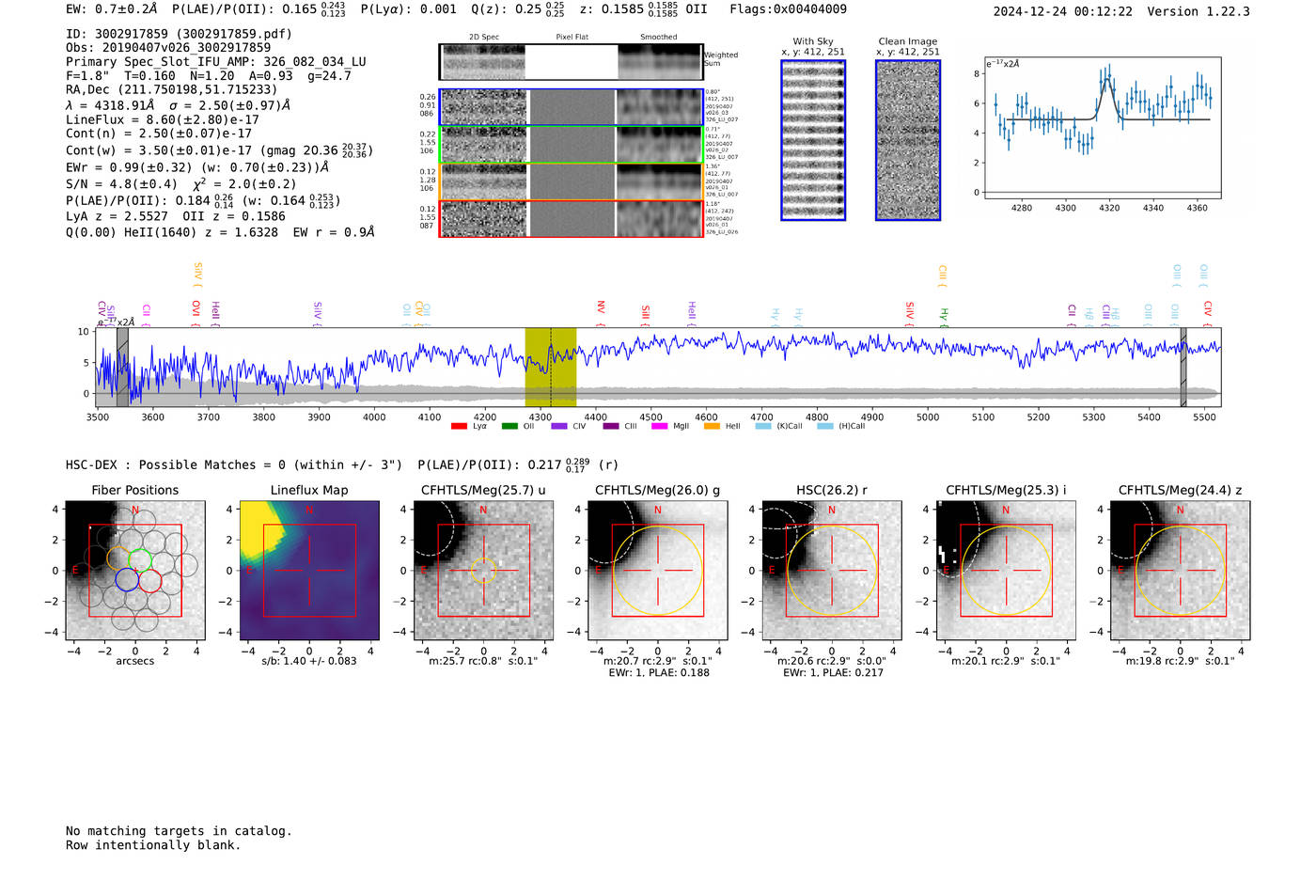Click the Obs: 20190407v026_3002917859 line
Viewport: 1316px width, 896px height.
pyautogui.click(x=168, y=48)
